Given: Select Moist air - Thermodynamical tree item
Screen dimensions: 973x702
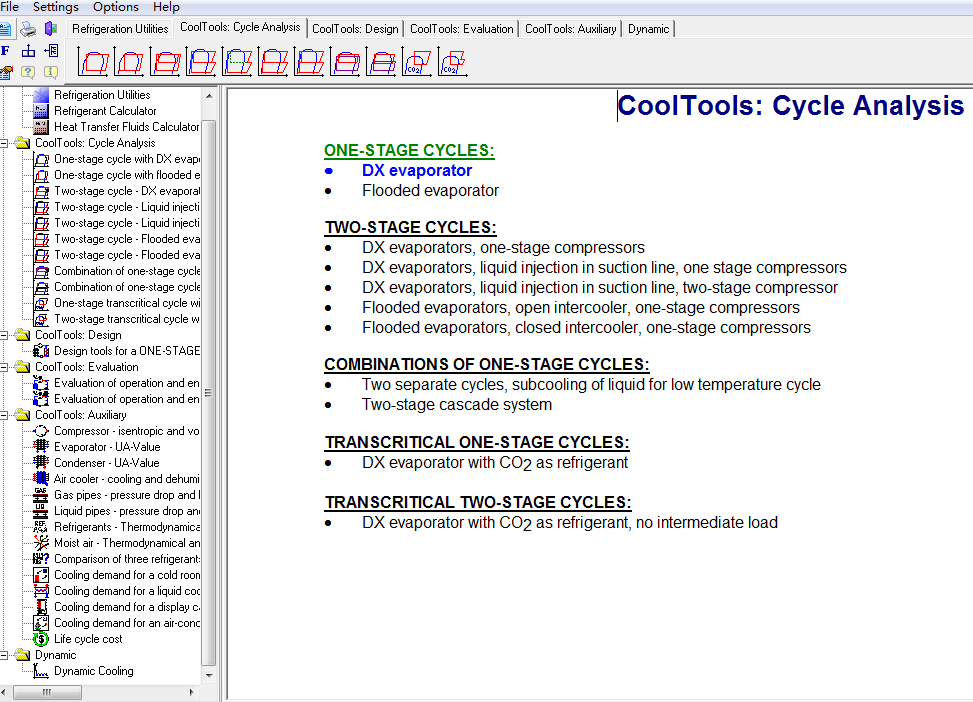Looking at the screenshot, I should pos(127,543).
